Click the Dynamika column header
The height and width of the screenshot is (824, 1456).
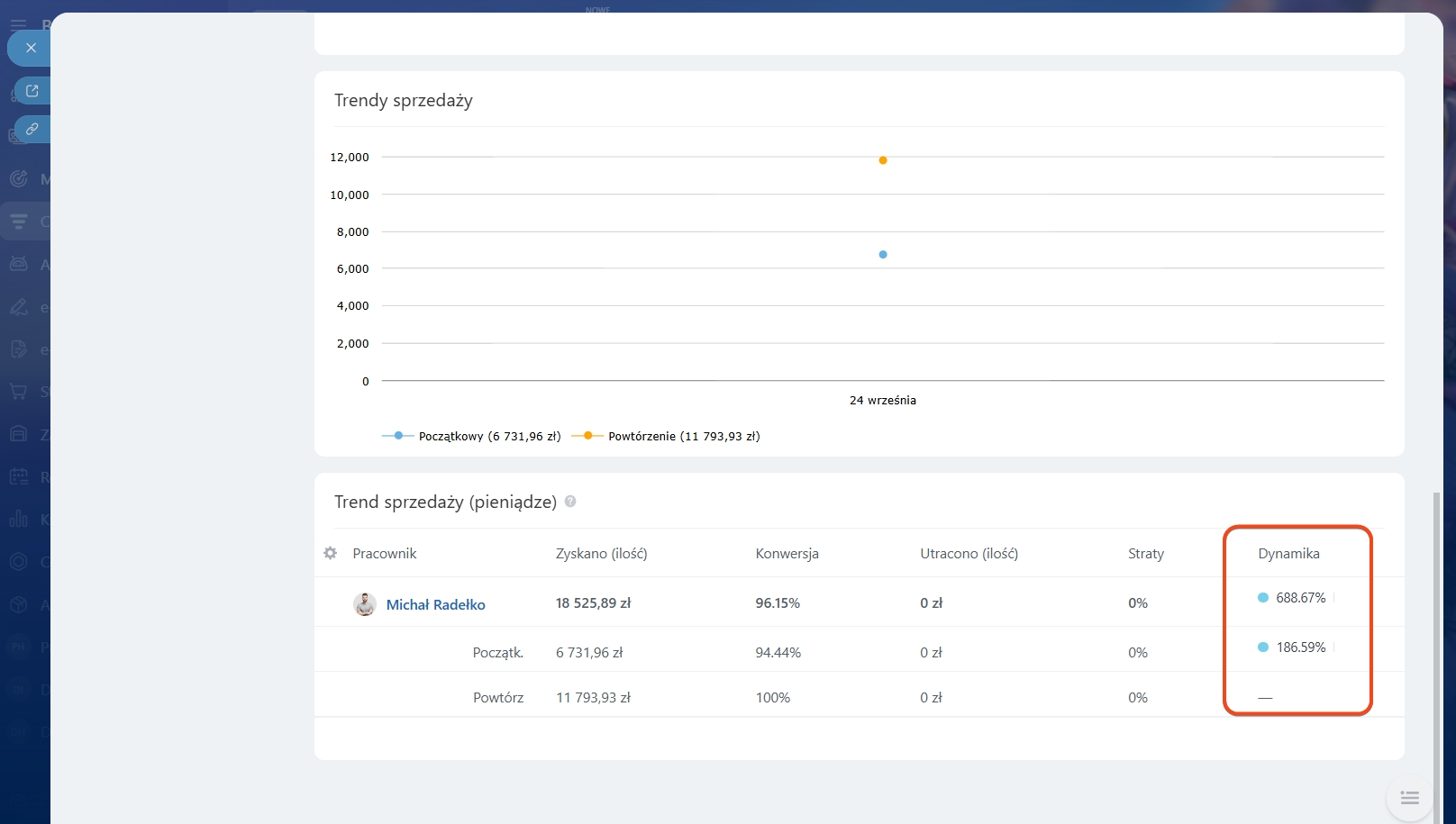[x=1288, y=553]
